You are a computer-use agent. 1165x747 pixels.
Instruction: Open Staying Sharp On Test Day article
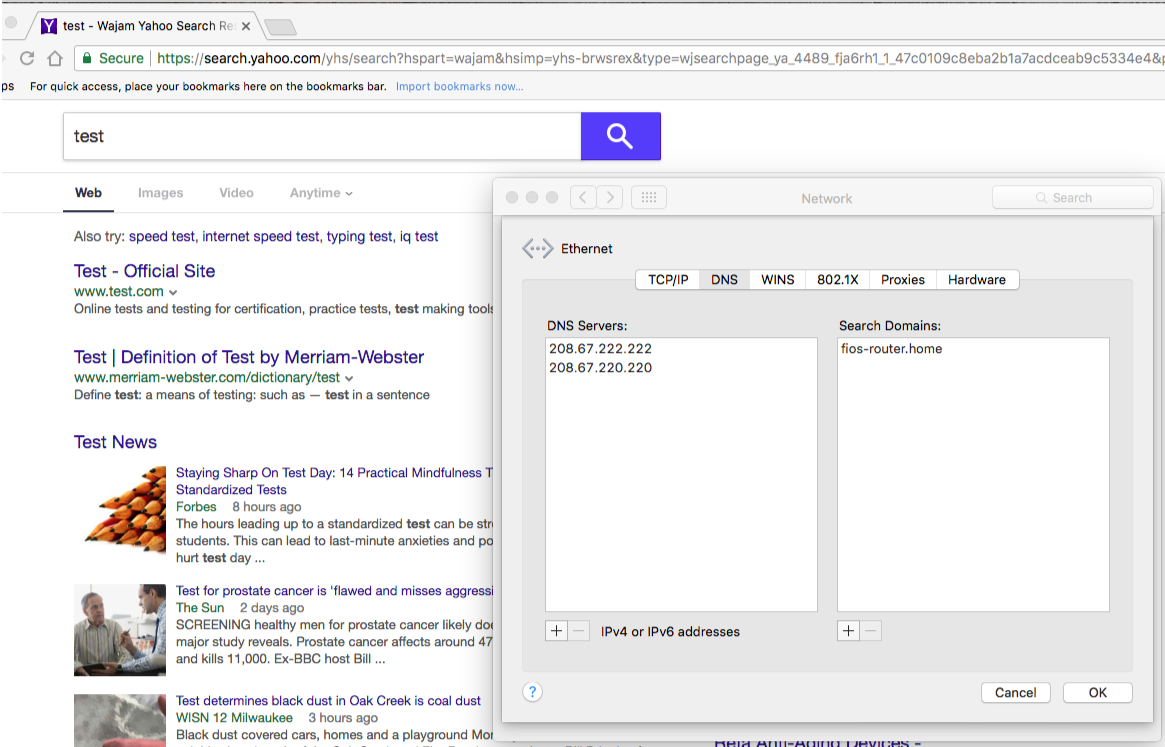tap(334, 481)
